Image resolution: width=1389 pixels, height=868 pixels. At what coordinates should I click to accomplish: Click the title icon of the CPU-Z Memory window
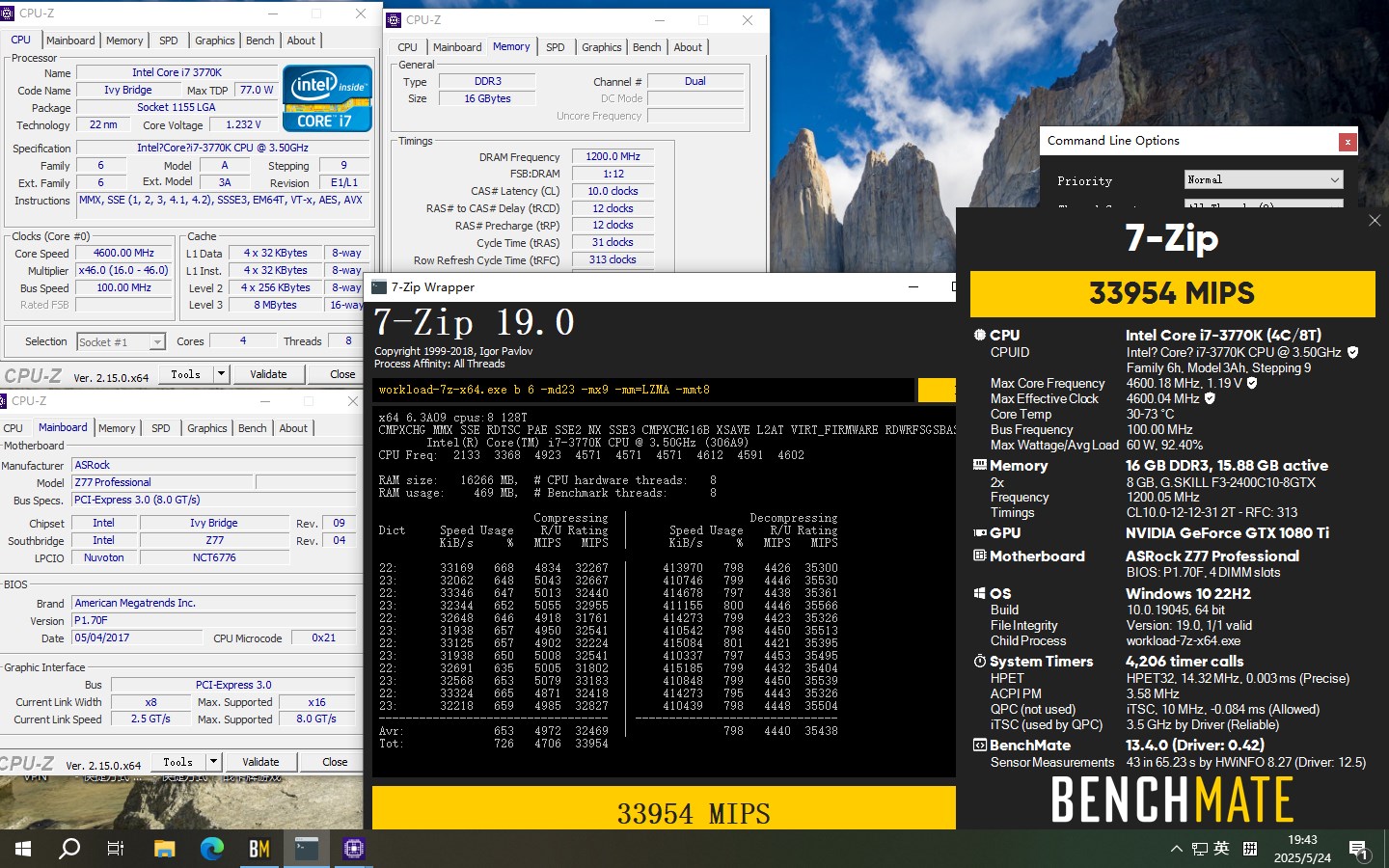[x=394, y=20]
